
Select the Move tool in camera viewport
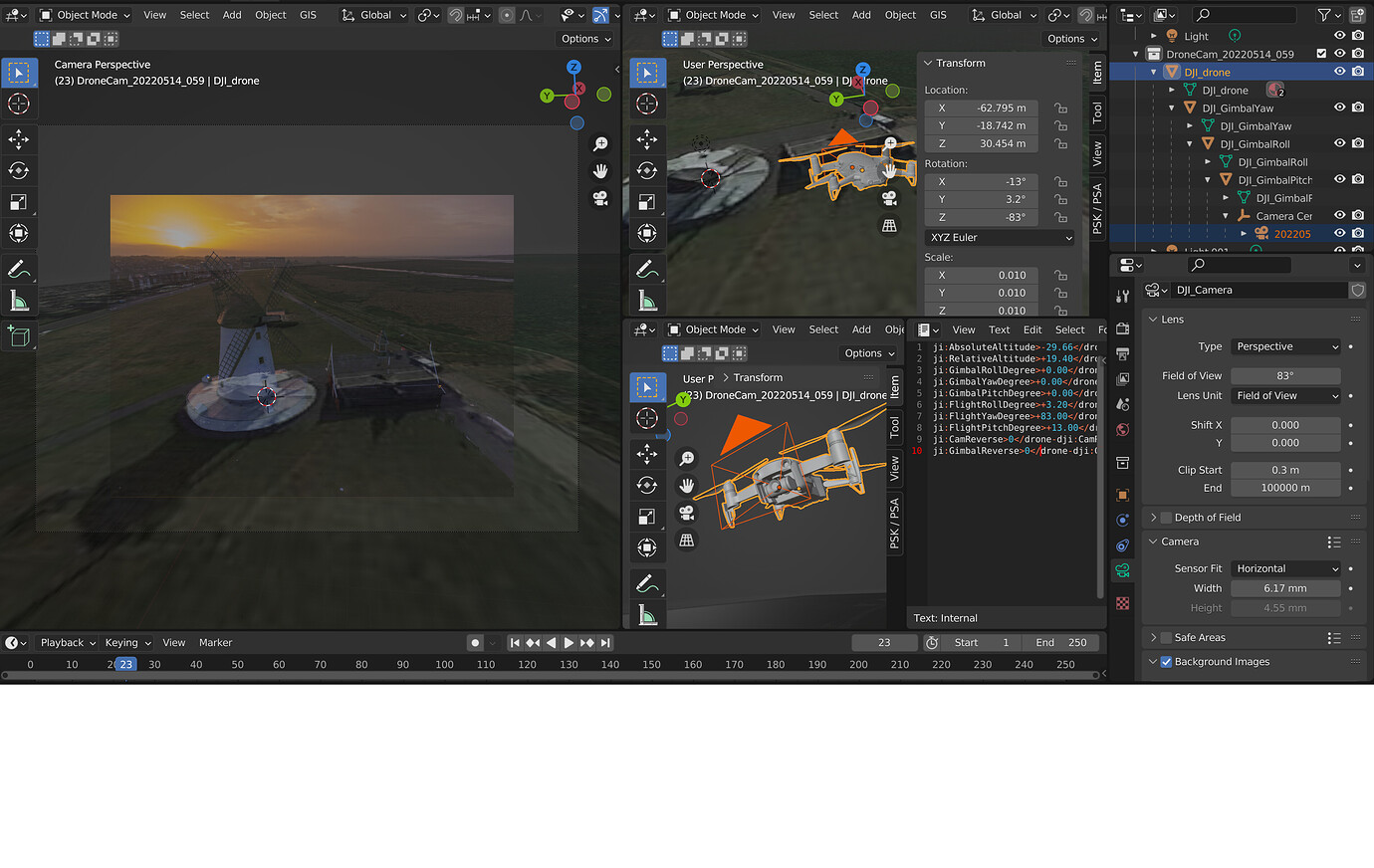tap(19, 139)
